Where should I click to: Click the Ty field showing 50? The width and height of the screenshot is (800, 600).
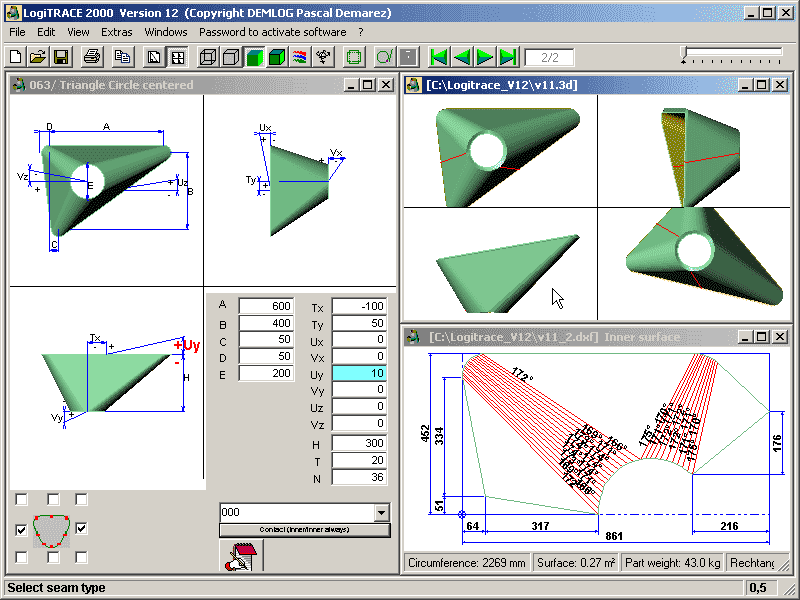[359, 323]
